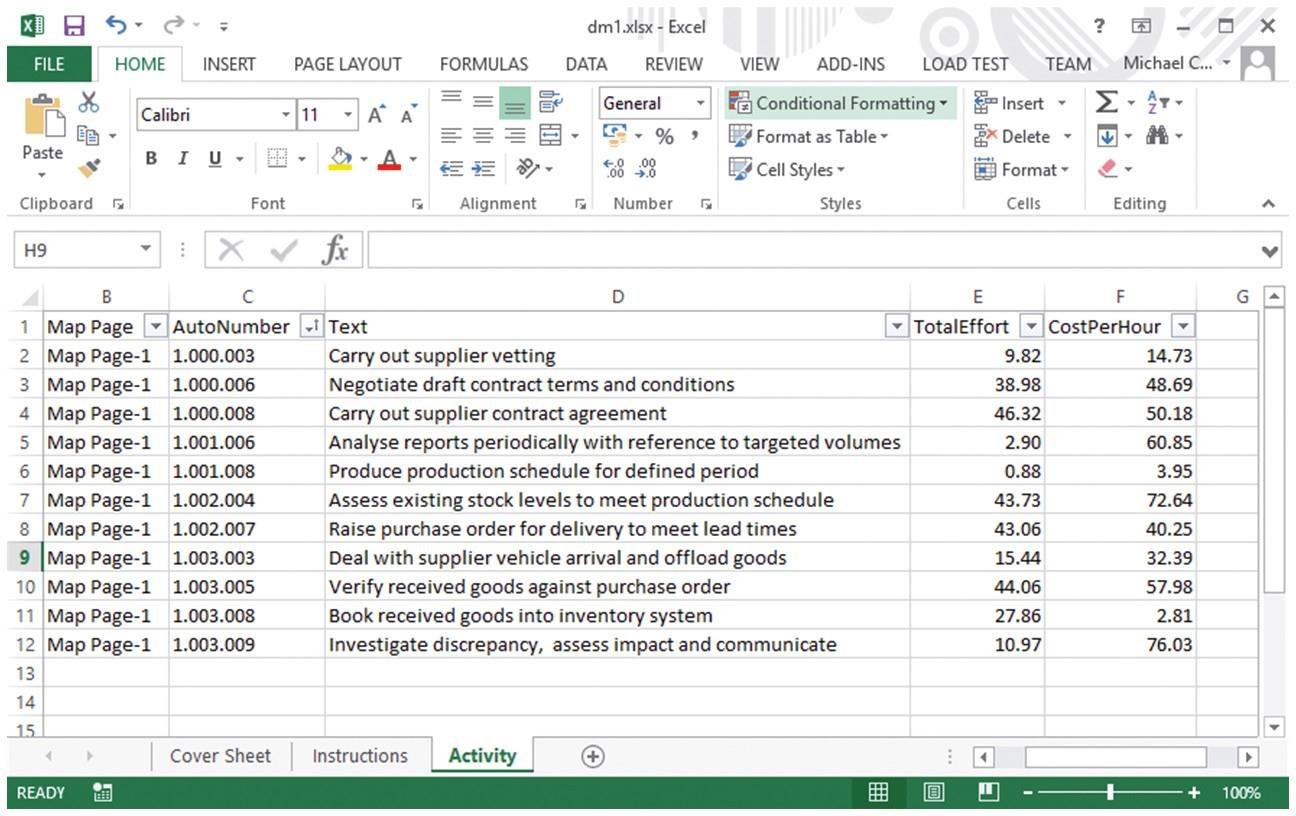
Task: Switch to Page Break Preview in status bar
Action: (988, 793)
